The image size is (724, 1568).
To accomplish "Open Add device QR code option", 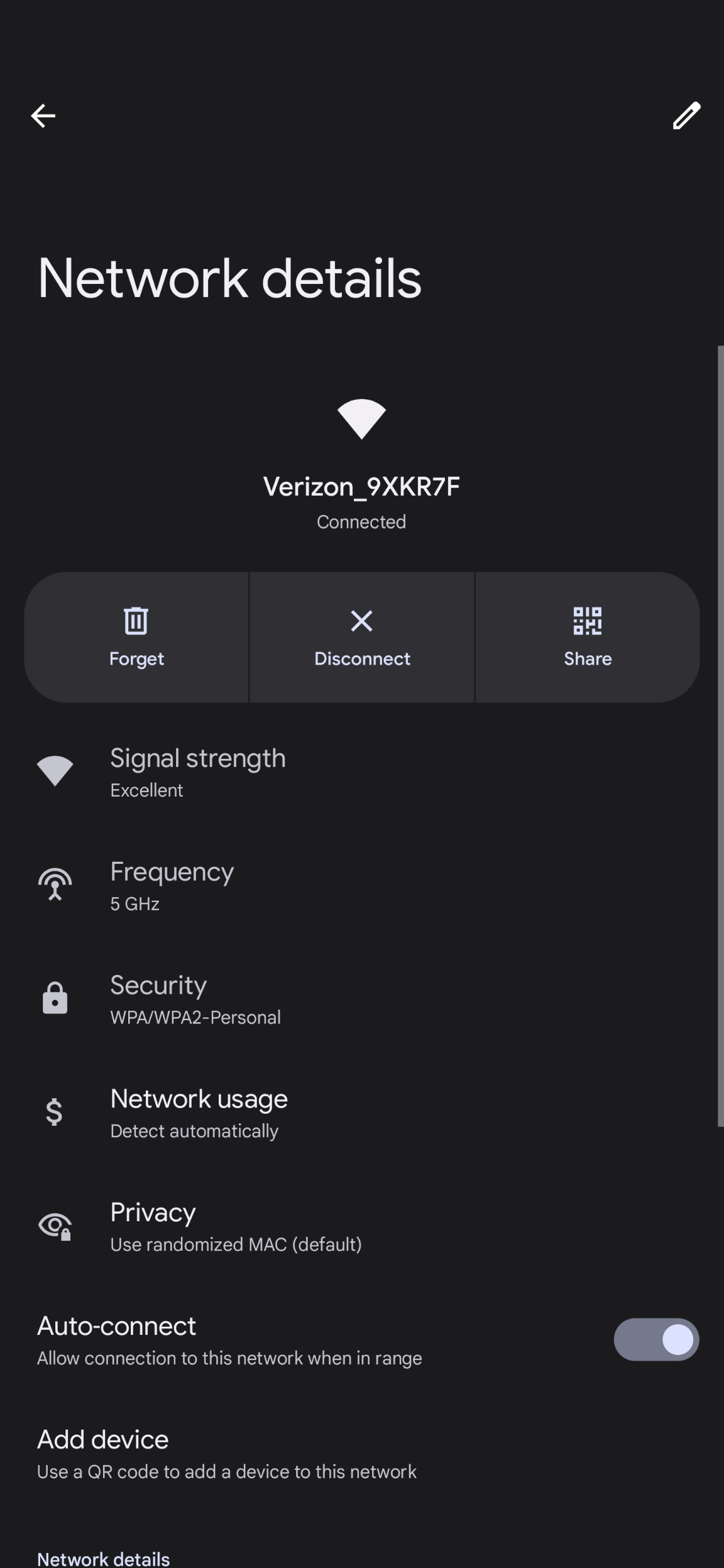I will pos(362,1454).
